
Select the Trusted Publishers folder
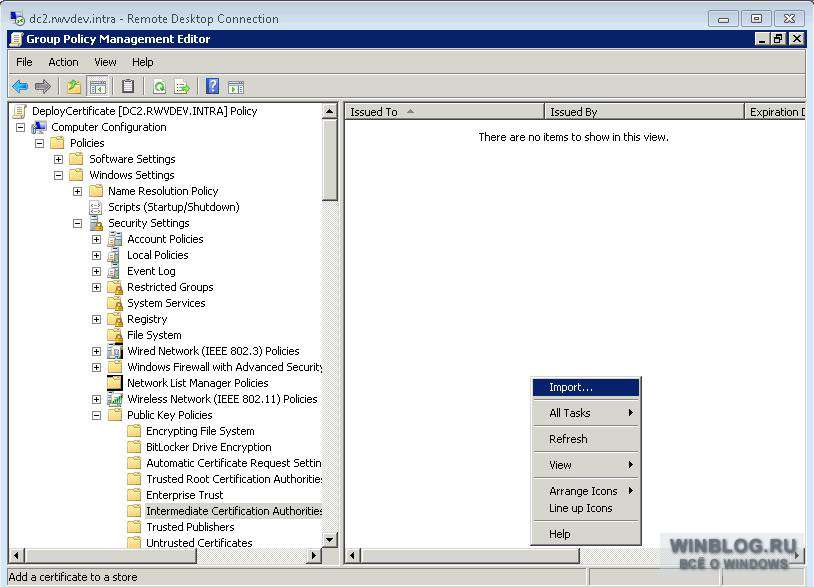[x=190, y=527]
